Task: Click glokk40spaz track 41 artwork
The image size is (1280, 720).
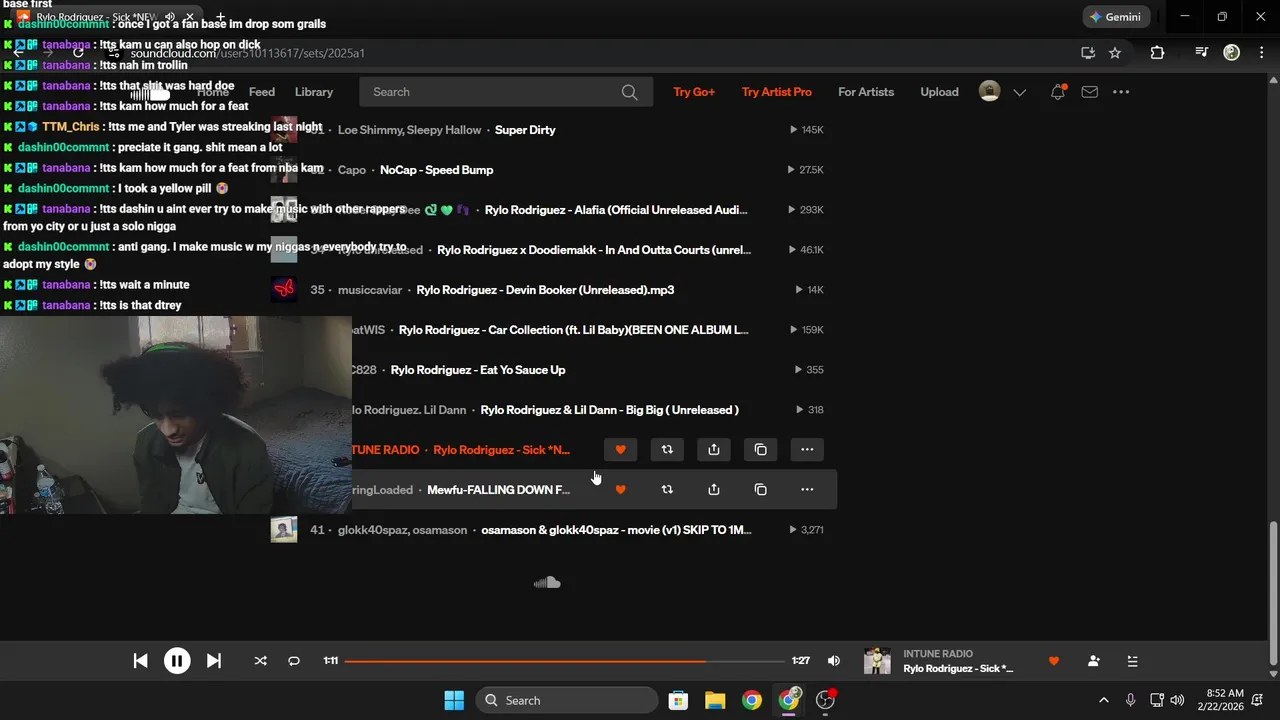Action: 284,530
